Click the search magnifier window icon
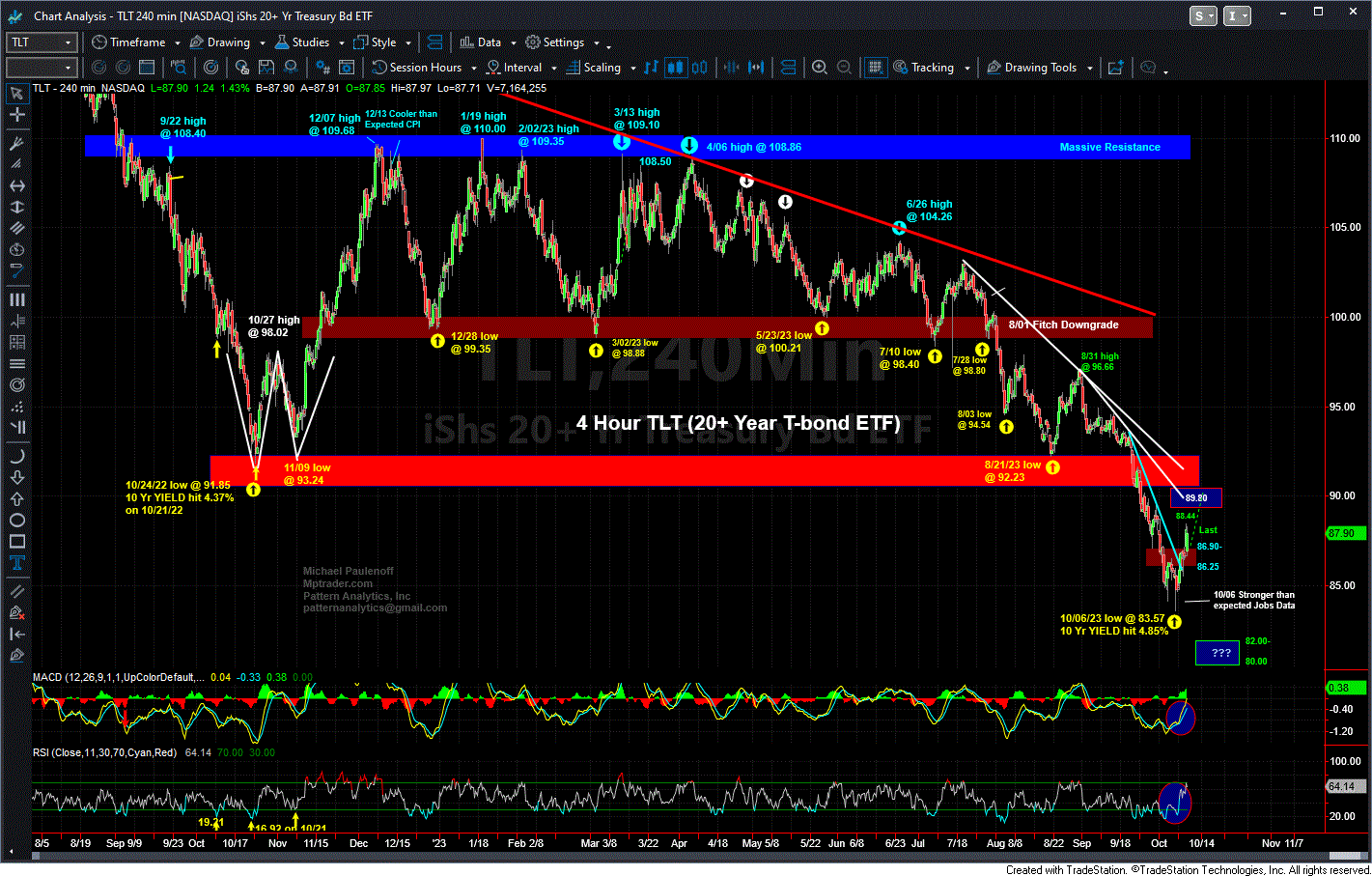This screenshot has height=876, width=1372. click(178, 68)
